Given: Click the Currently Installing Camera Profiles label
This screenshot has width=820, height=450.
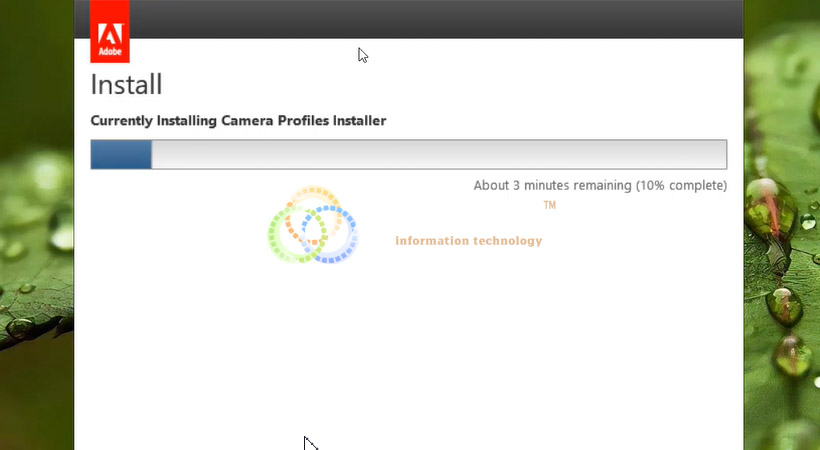Looking at the screenshot, I should (x=238, y=121).
